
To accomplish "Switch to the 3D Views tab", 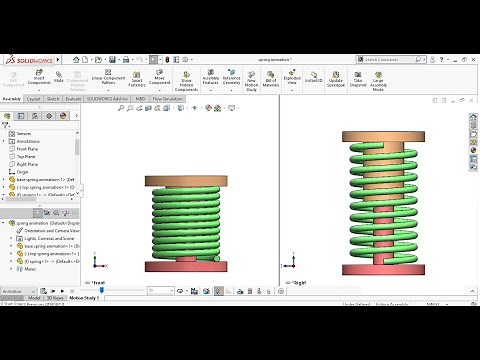I will (55, 298).
